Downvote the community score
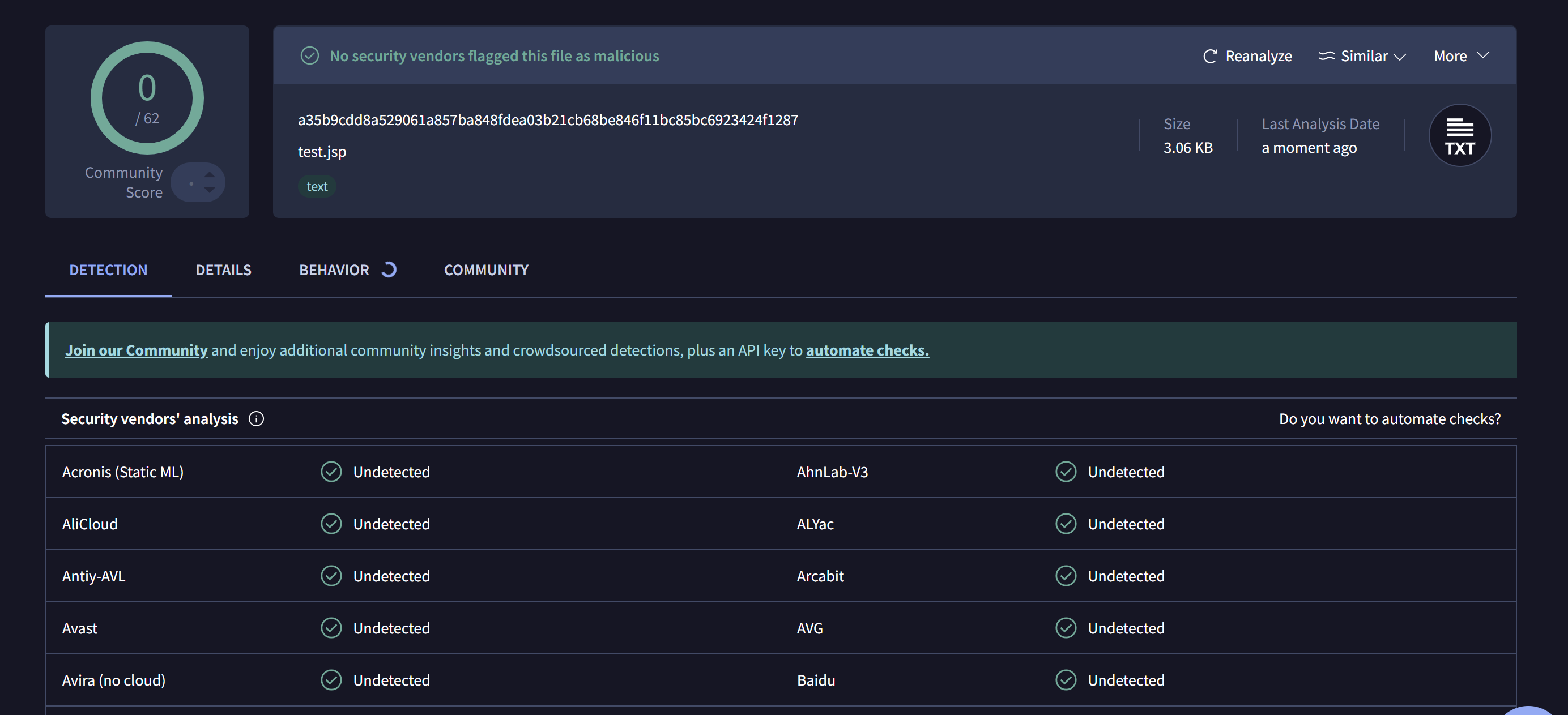The height and width of the screenshot is (715, 1568). click(x=210, y=190)
